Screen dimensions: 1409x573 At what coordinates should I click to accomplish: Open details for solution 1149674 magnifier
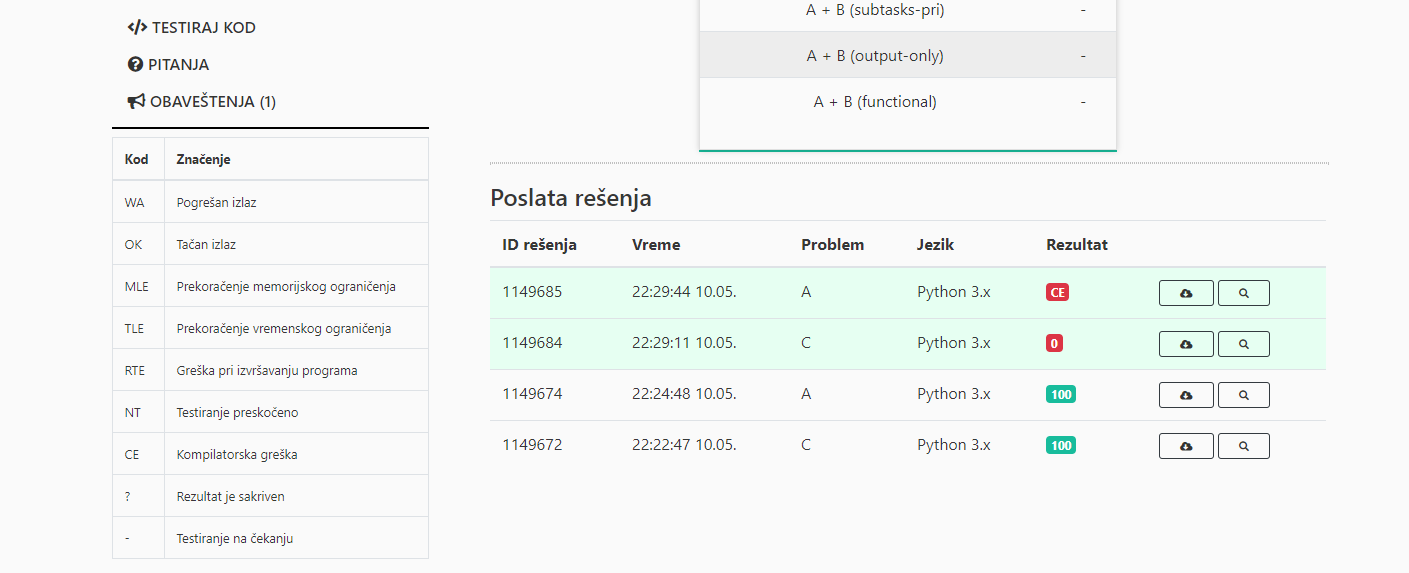[1243, 395]
